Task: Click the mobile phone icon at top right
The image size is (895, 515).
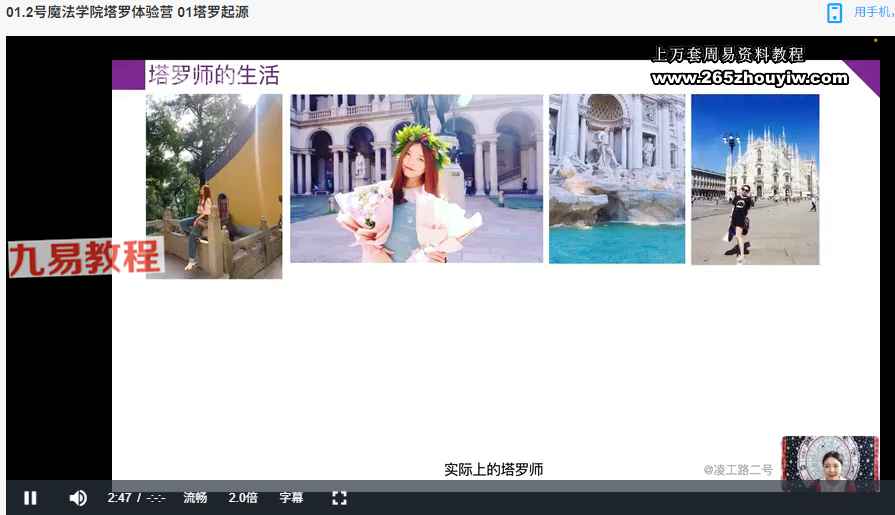Action: pyautogui.click(x=834, y=13)
